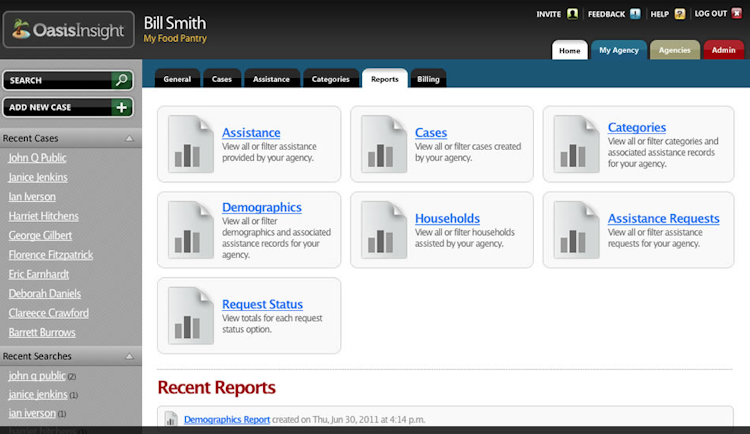The width and height of the screenshot is (750, 434).
Task: Click the Help question mark icon
Action: [680, 14]
